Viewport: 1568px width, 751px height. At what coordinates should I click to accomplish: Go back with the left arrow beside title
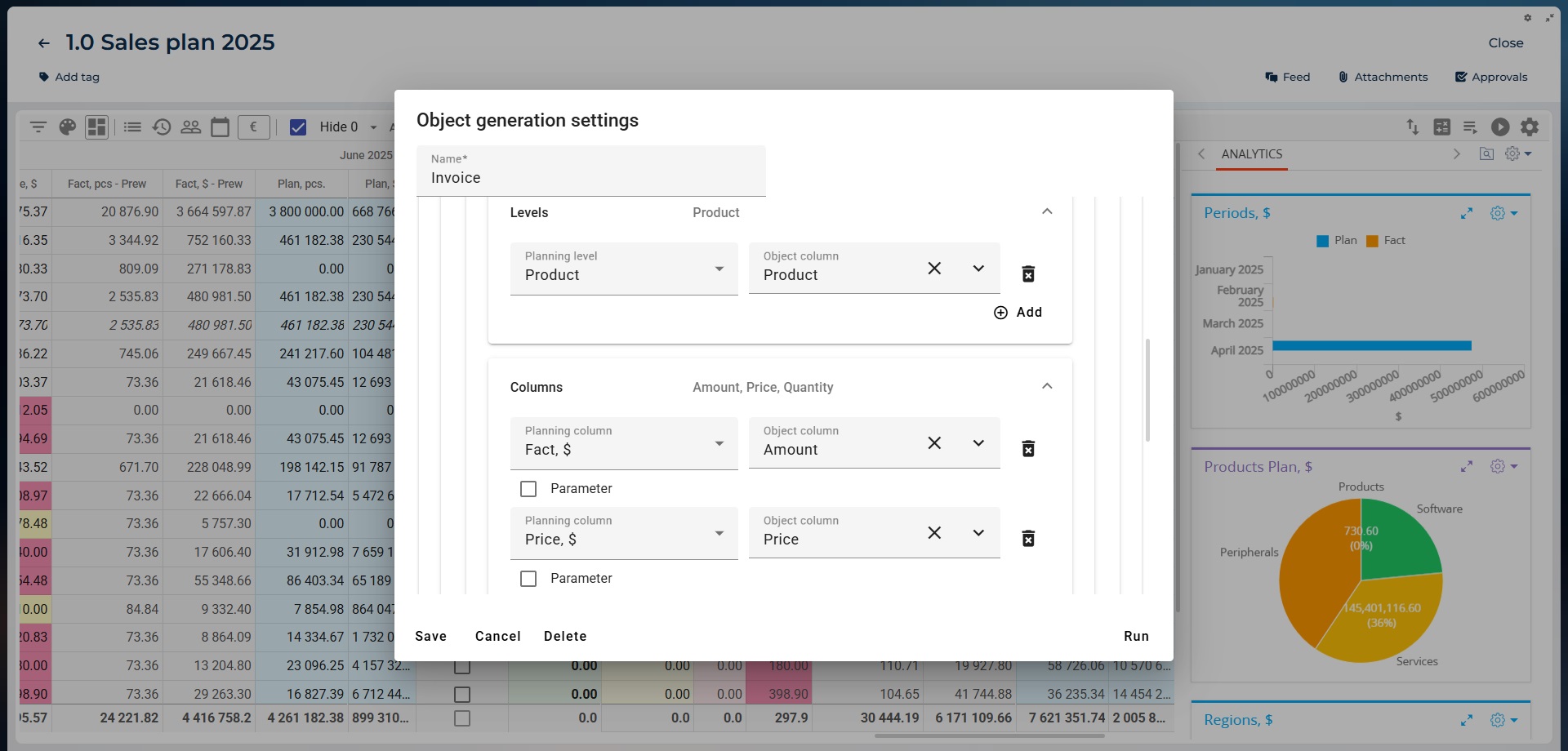[x=44, y=43]
